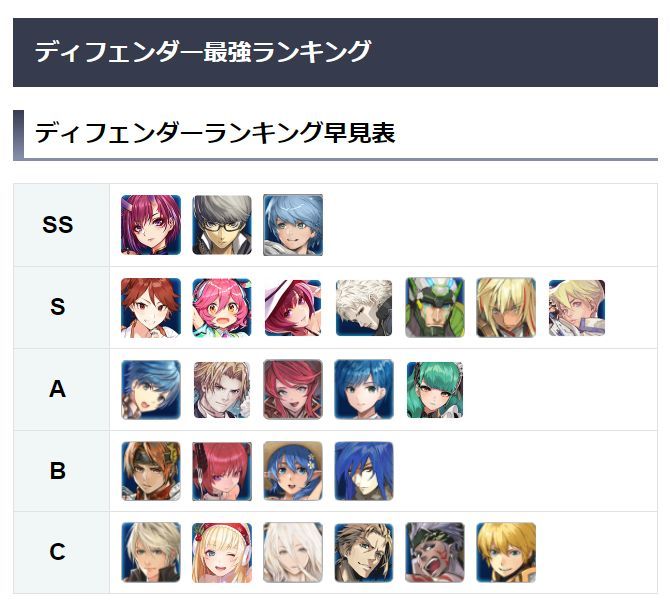
Task: Open the red-haired woman in A tier
Action: (x=293, y=389)
